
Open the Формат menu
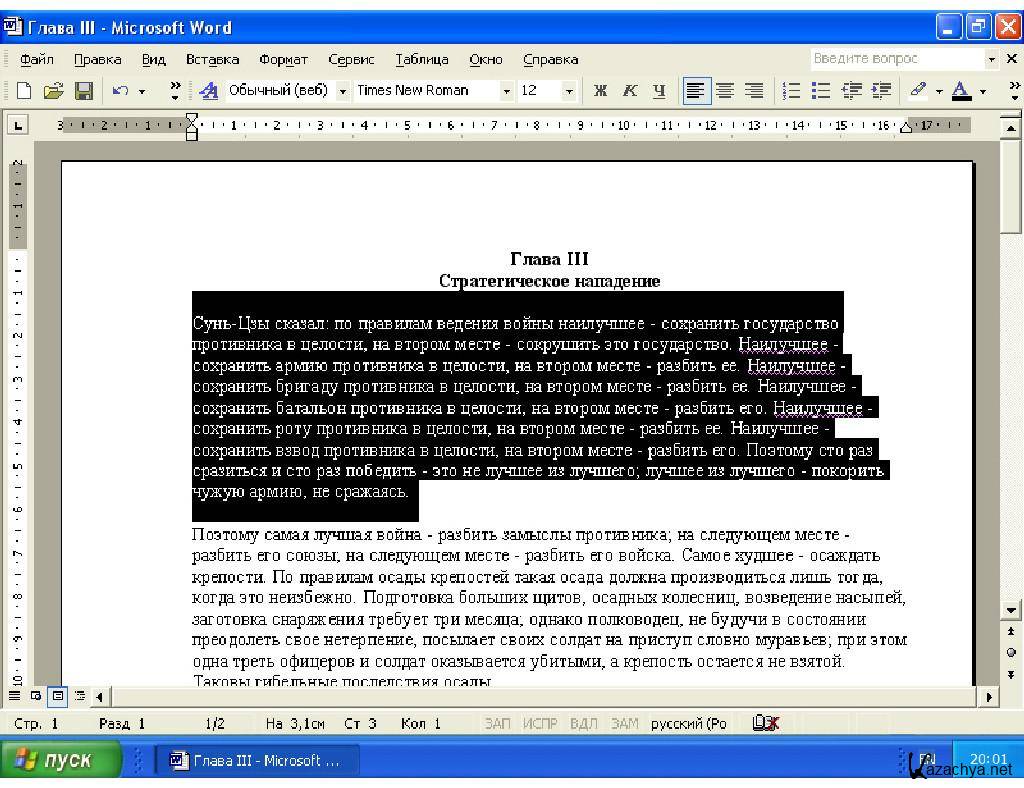pos(283,59)
